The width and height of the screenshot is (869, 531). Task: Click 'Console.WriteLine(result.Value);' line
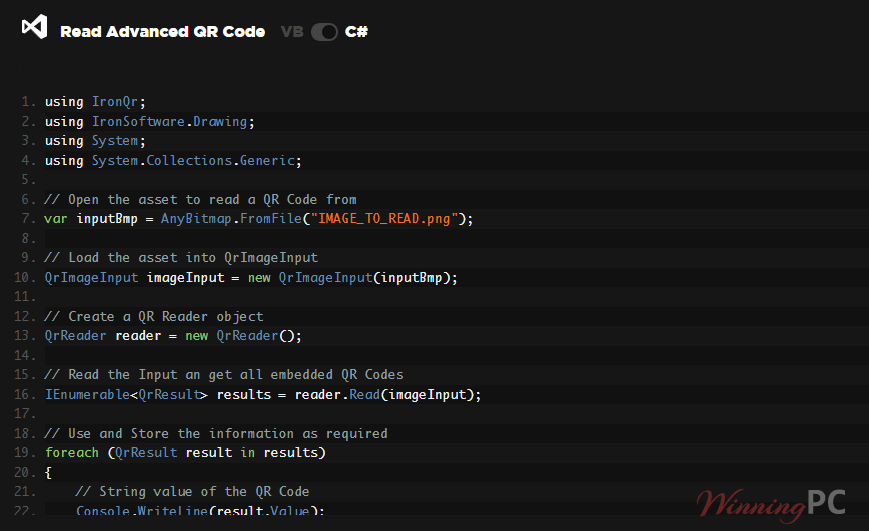(200, 510)
